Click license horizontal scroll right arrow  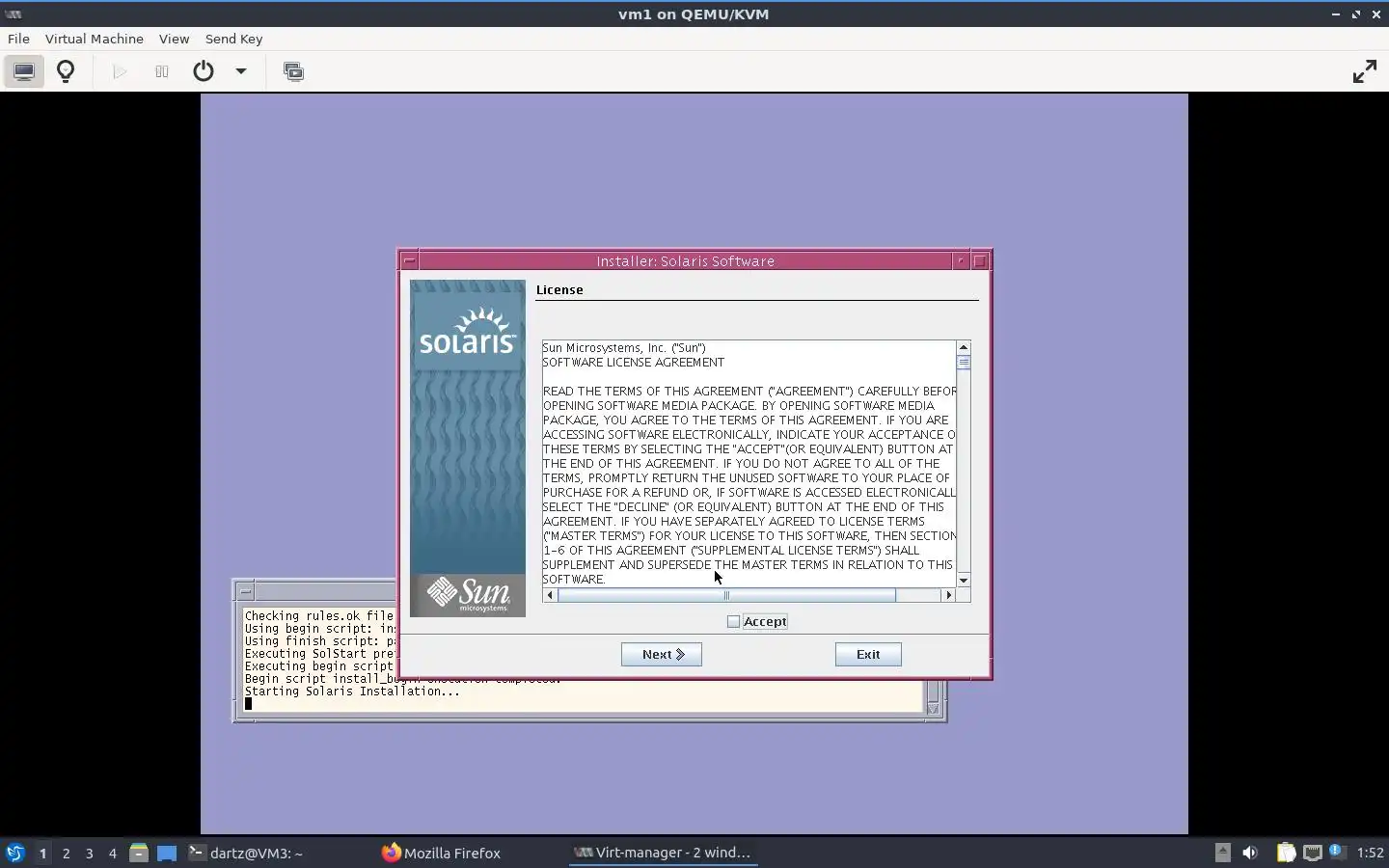pos(948,595)
